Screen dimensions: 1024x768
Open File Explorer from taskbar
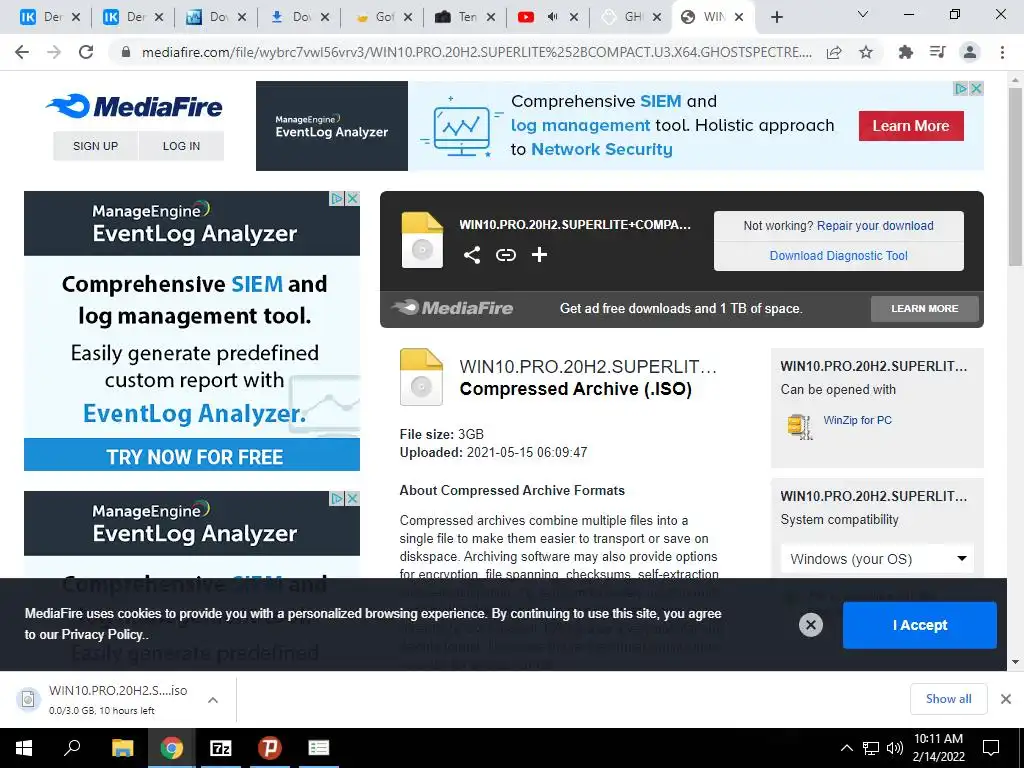pos(122,748)
